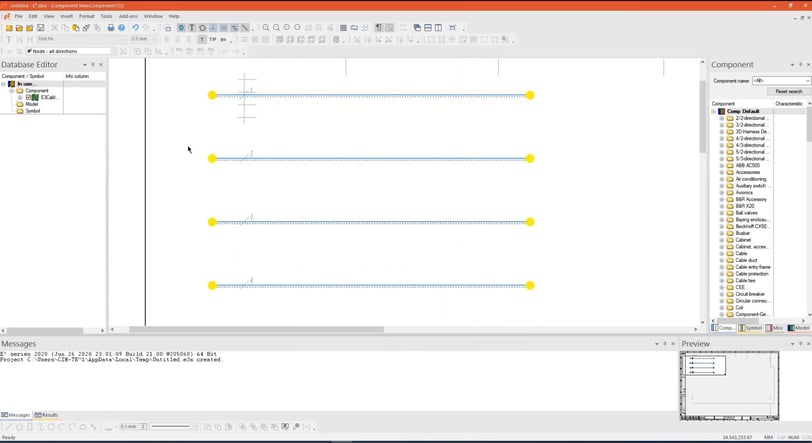Click the Preview panel thumbnail
This screenshot has height=443, width=812.
729,386
